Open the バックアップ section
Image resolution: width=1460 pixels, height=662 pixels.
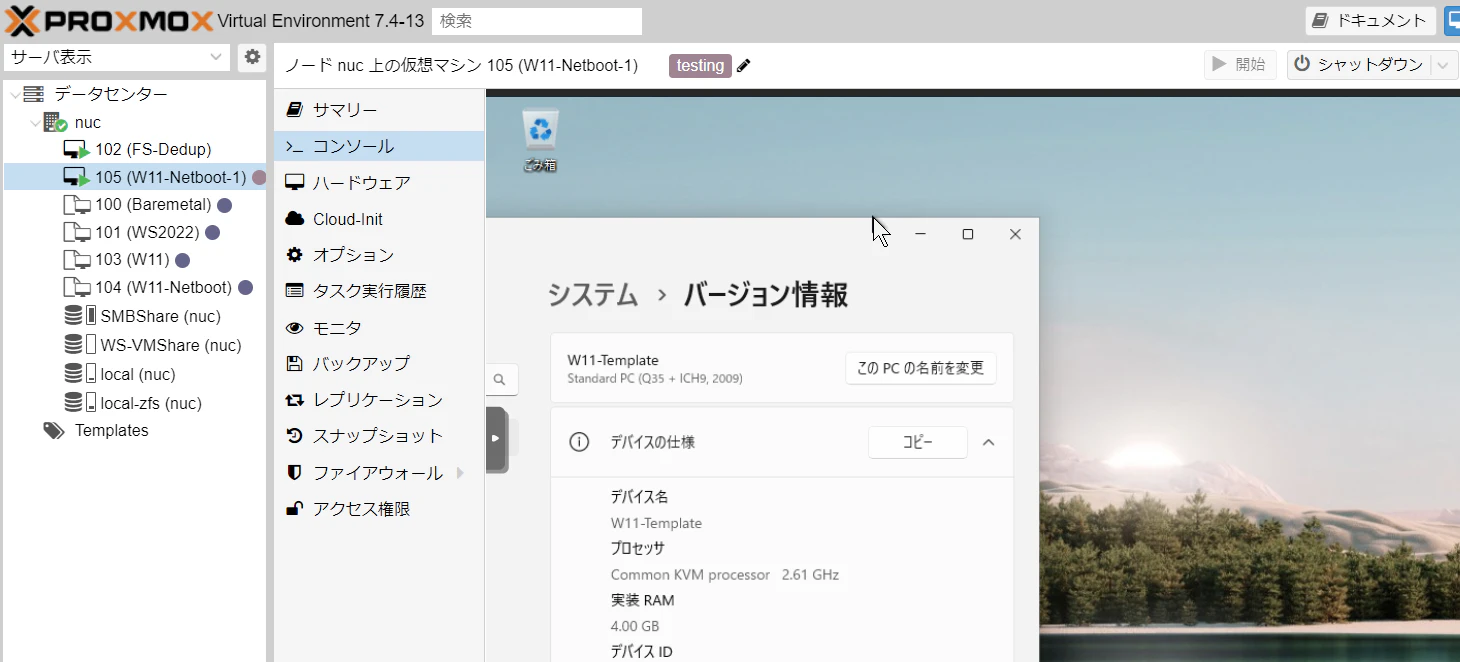click(x=379, y=363)
